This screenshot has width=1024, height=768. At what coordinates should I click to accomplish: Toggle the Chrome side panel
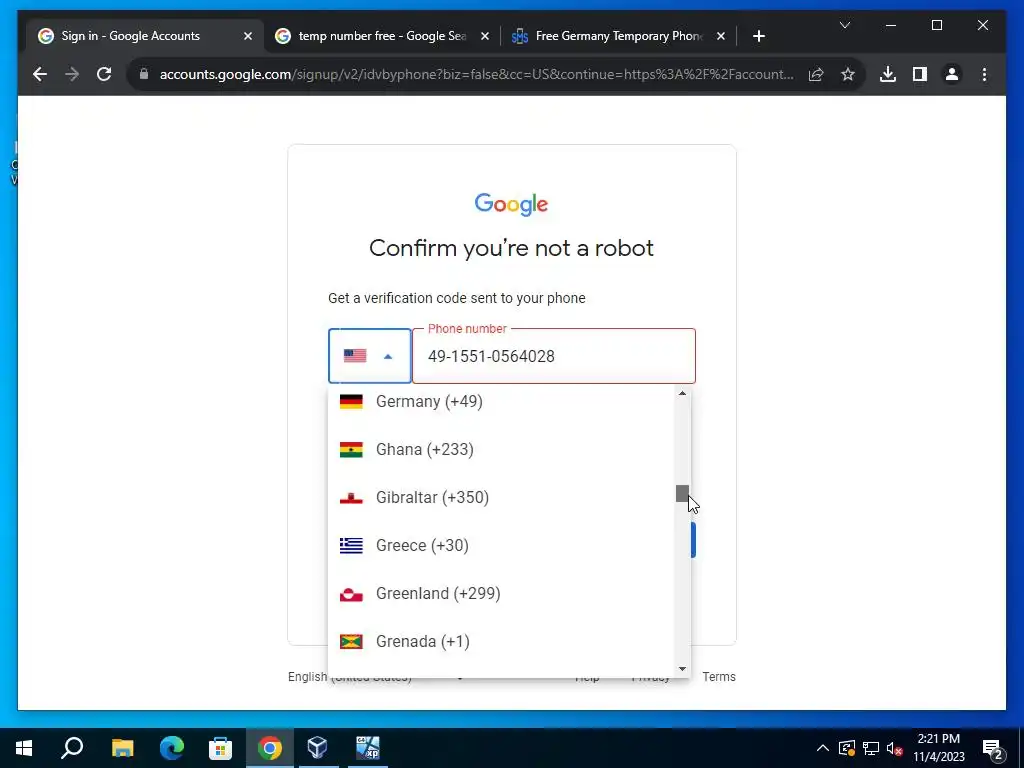920,74
